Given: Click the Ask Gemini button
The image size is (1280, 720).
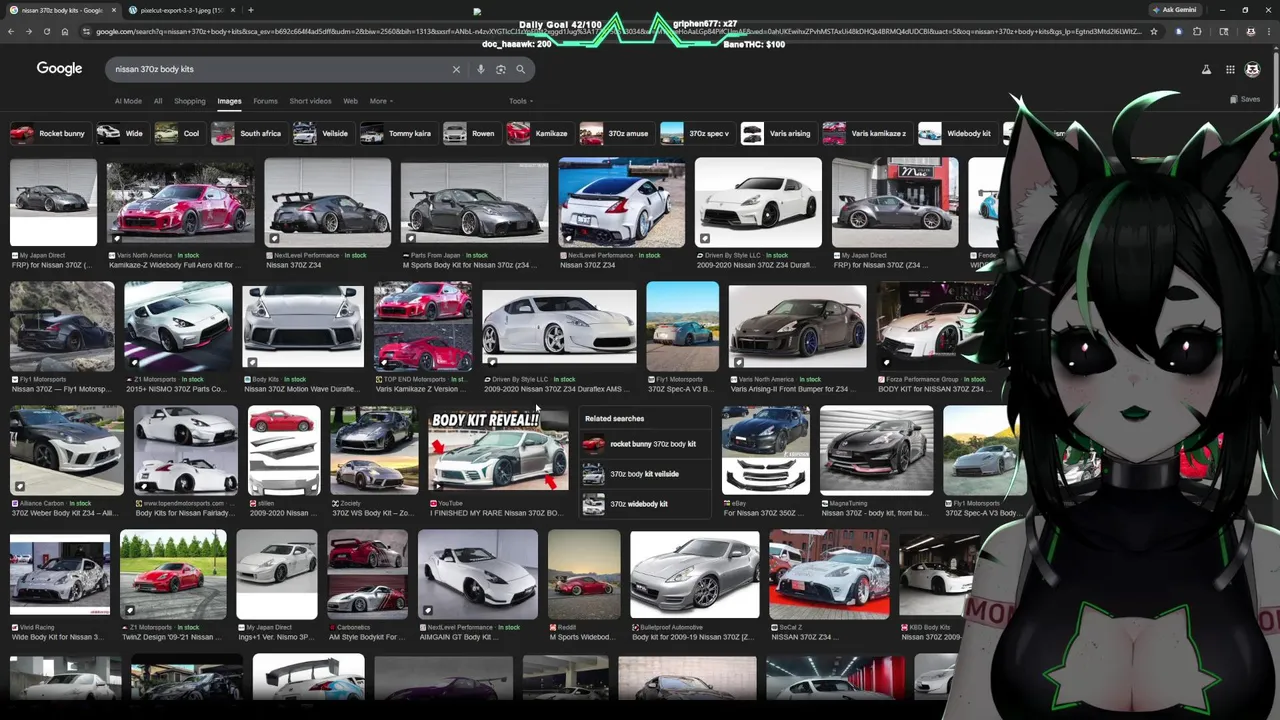Looking at the screenshot, I should tap(1175, 9).
